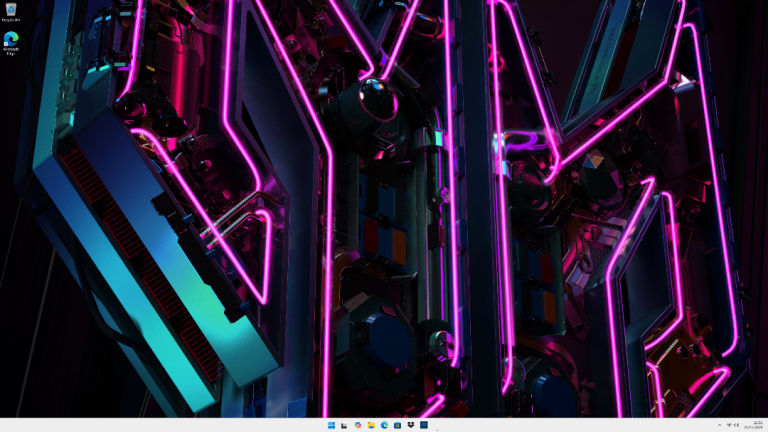Open the Dropbox app on the taskbar
Image resolution: width=768 pixels, height=432 pixels.
pos(411,425)
